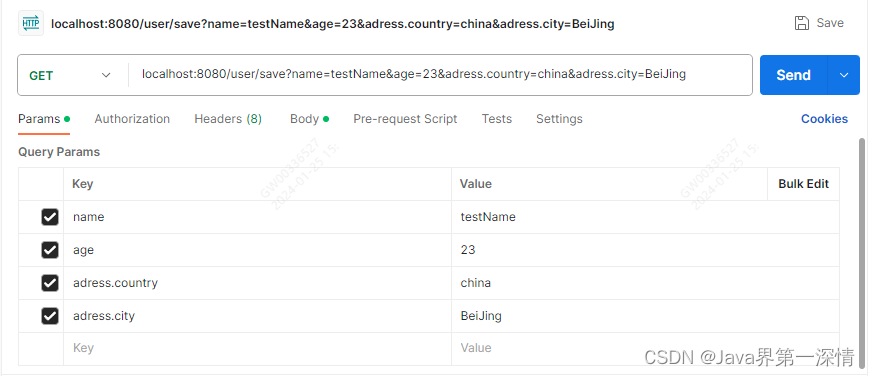The height and width of the screenshot is (376, 870).
Task: Open the Pre-request Script tab
Action: pyautogui.click(x=405, y=119)
